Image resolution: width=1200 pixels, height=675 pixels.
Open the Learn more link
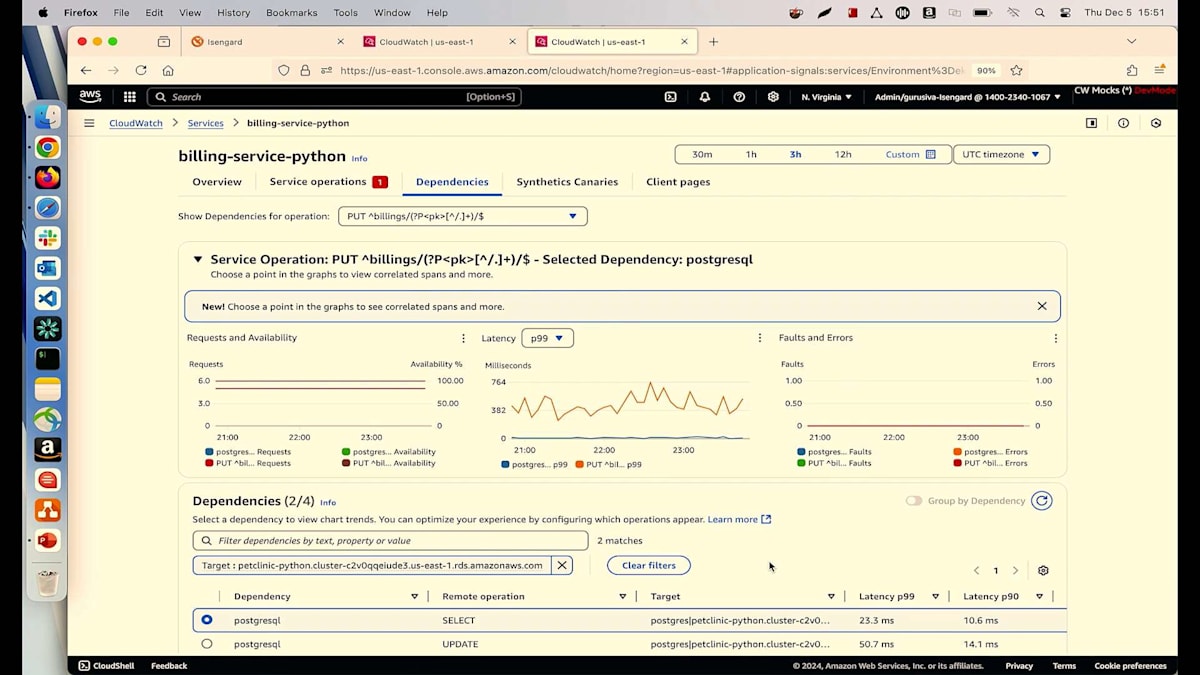[x=739, y=519]
